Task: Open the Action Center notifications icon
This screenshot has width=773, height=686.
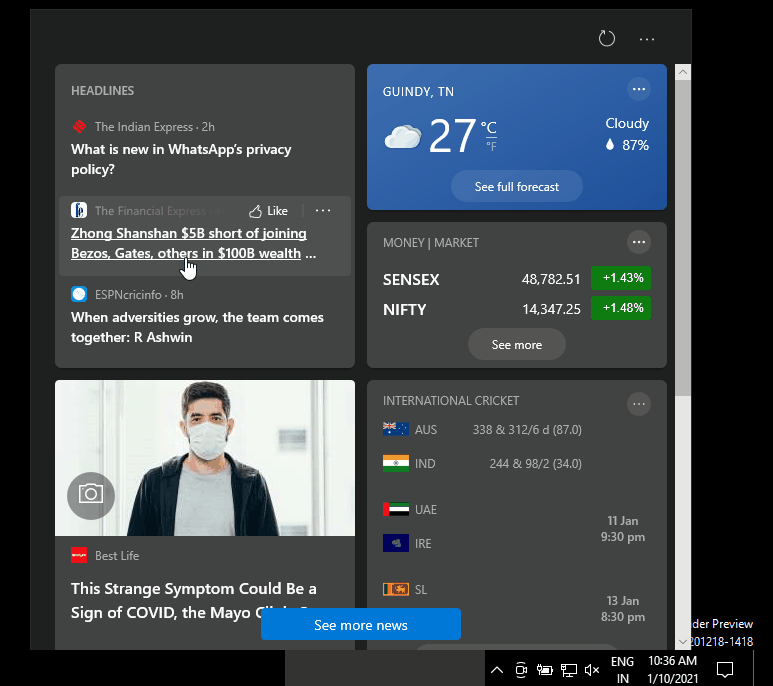Action: click(726, 669)
